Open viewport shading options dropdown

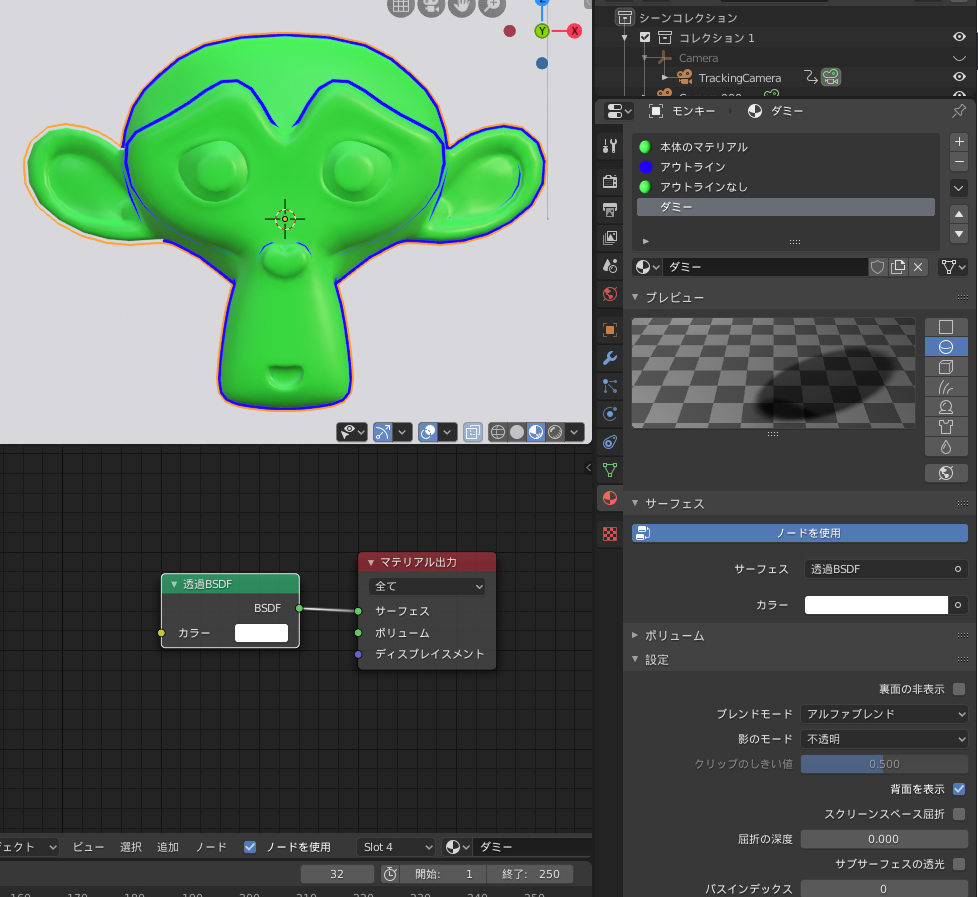click(574, 432)
